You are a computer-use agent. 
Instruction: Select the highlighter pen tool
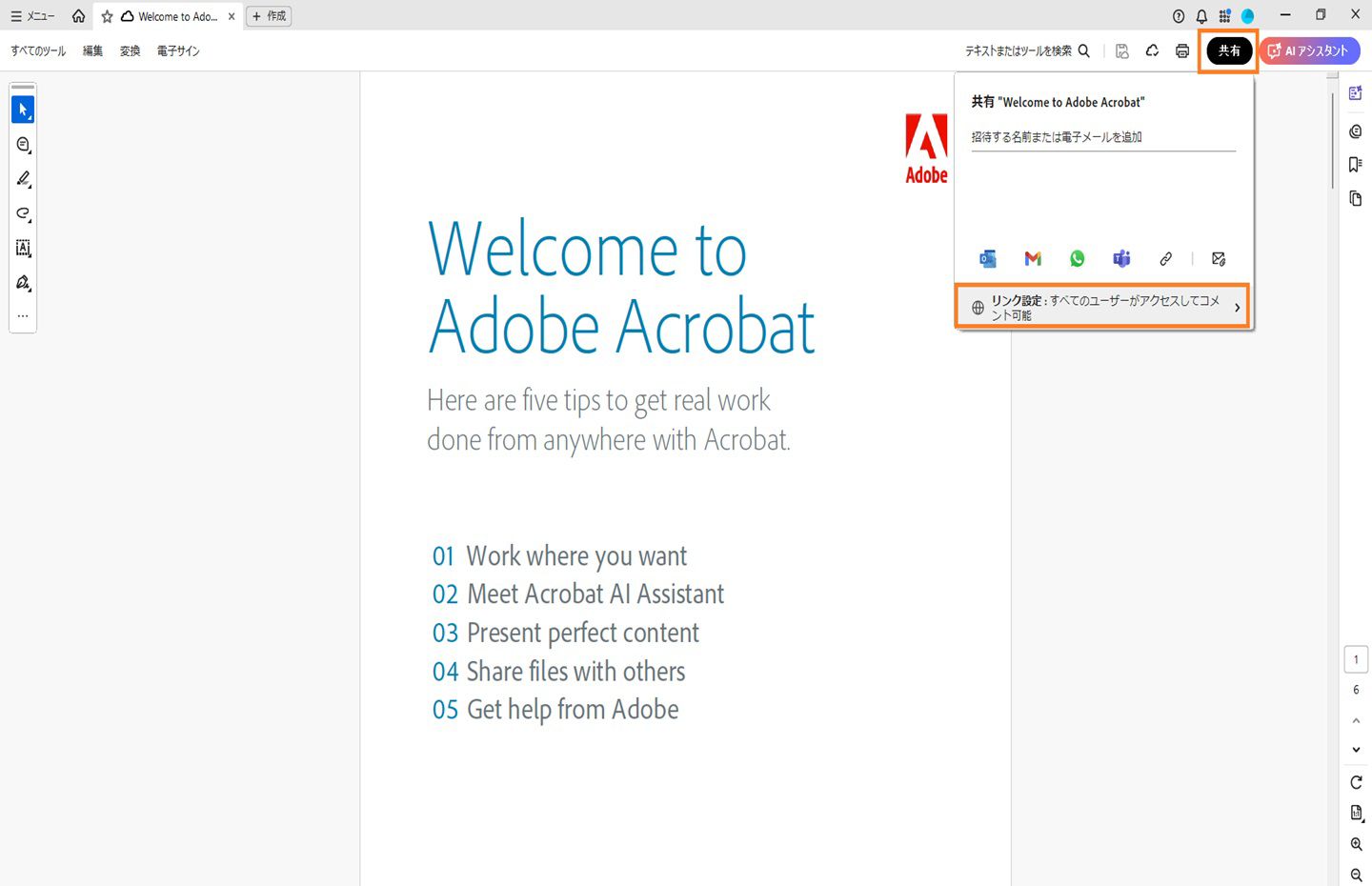click(x=23, y=179)
